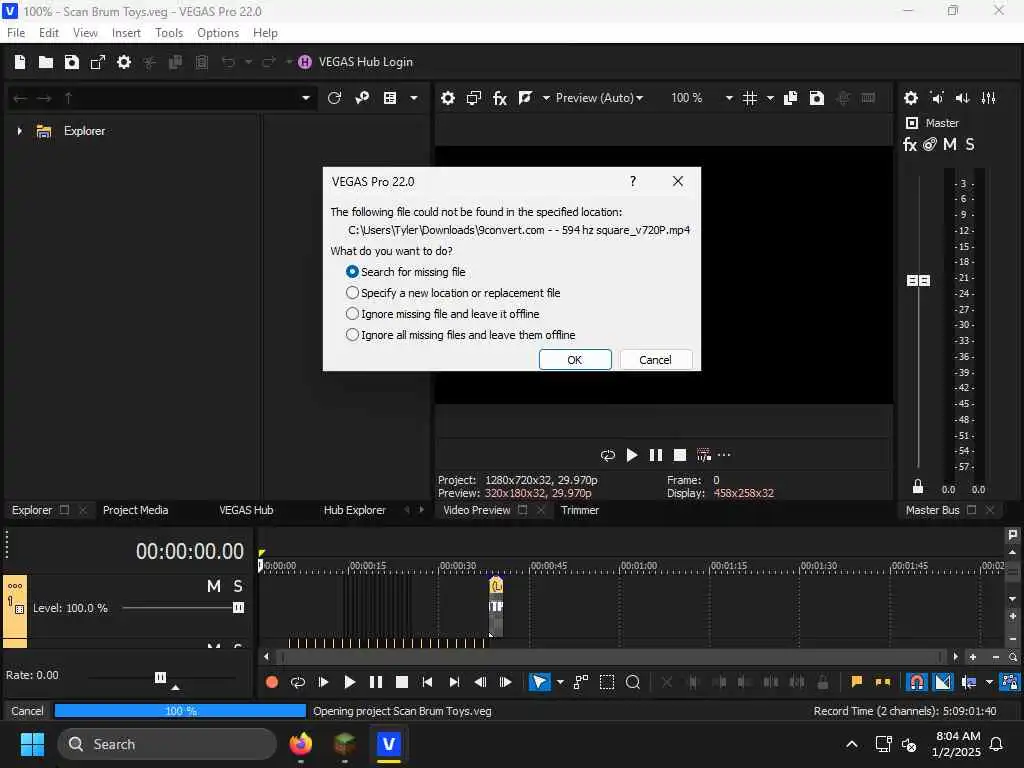This screenshot has width=1024, height=768.
Task: Click Play From Start in transport
Action: coord(323,682)
